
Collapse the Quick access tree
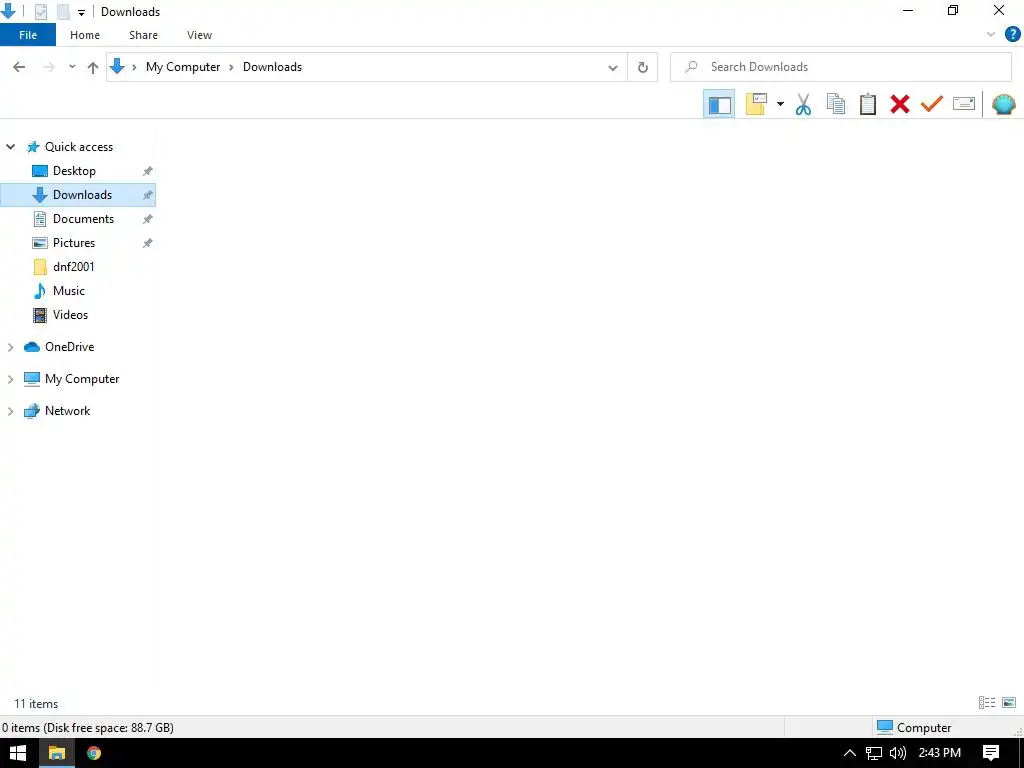[x=10, y=147]
